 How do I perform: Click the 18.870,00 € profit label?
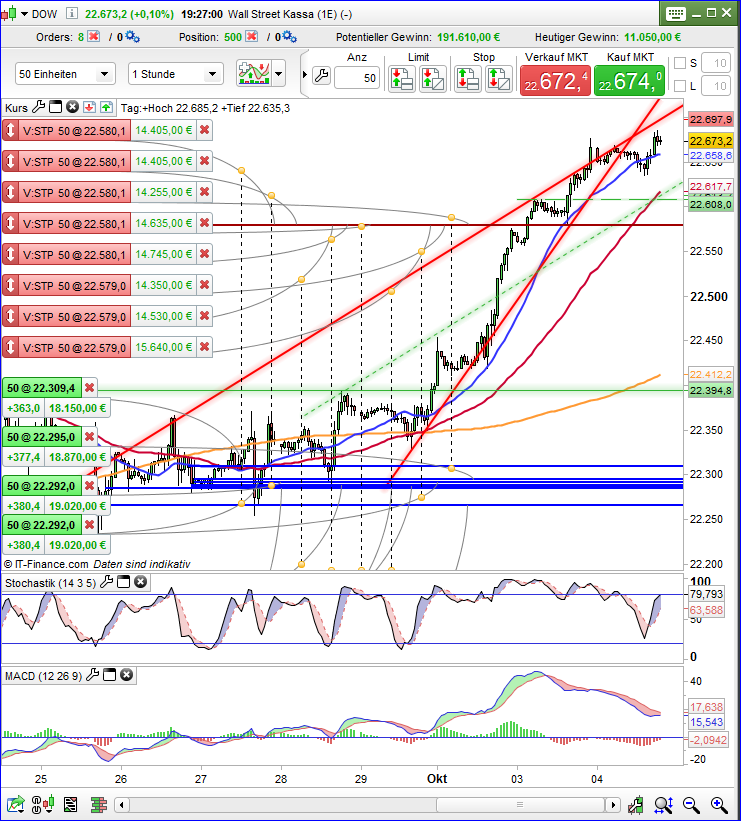pyautogui.click(x=78, y=457)
